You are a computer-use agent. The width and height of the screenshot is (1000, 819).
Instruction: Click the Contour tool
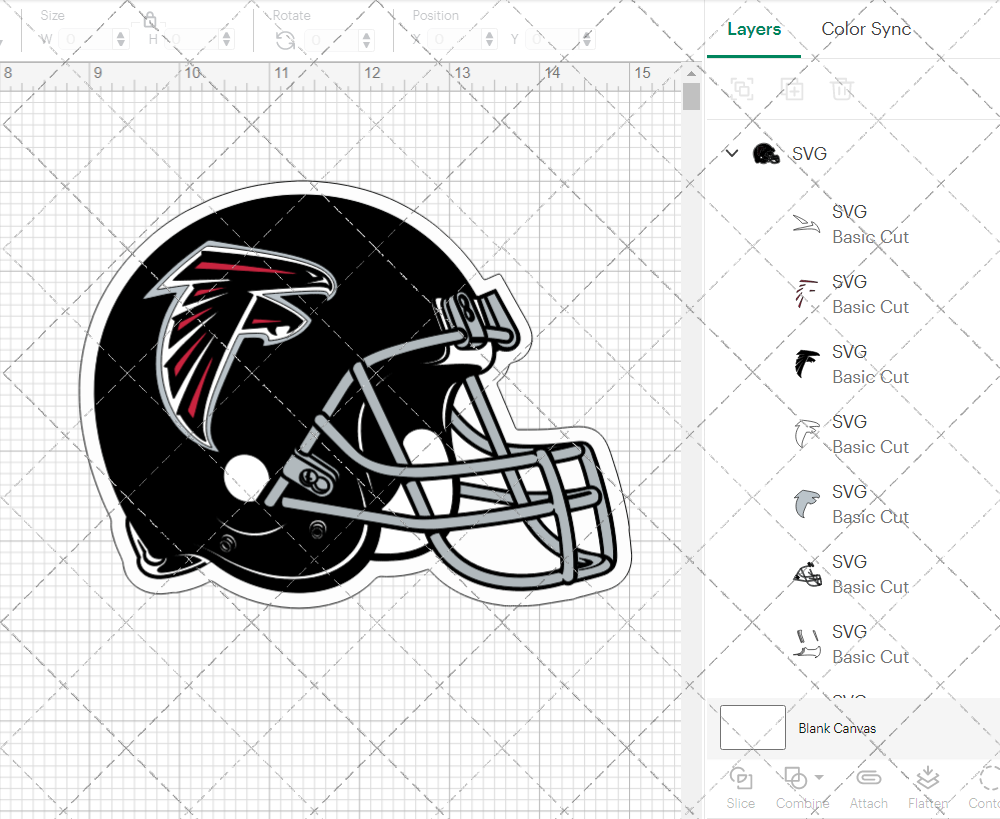pos(985,788)
